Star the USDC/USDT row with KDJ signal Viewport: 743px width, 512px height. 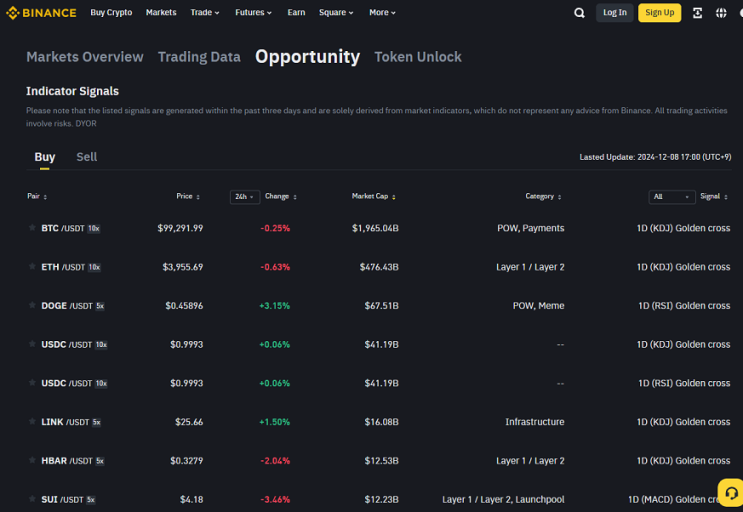[32, 344]
